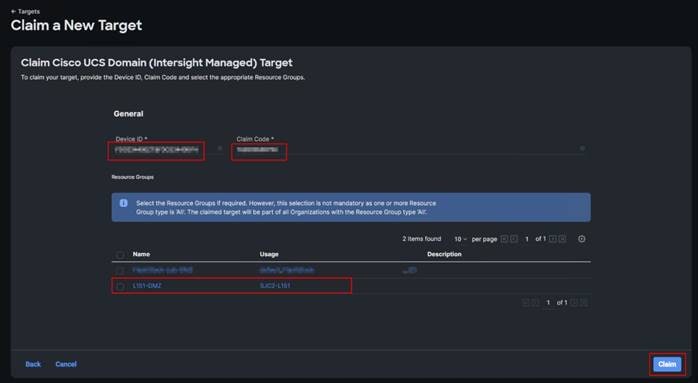Click the Back button

pyautogui.click(x=33, y=364)
